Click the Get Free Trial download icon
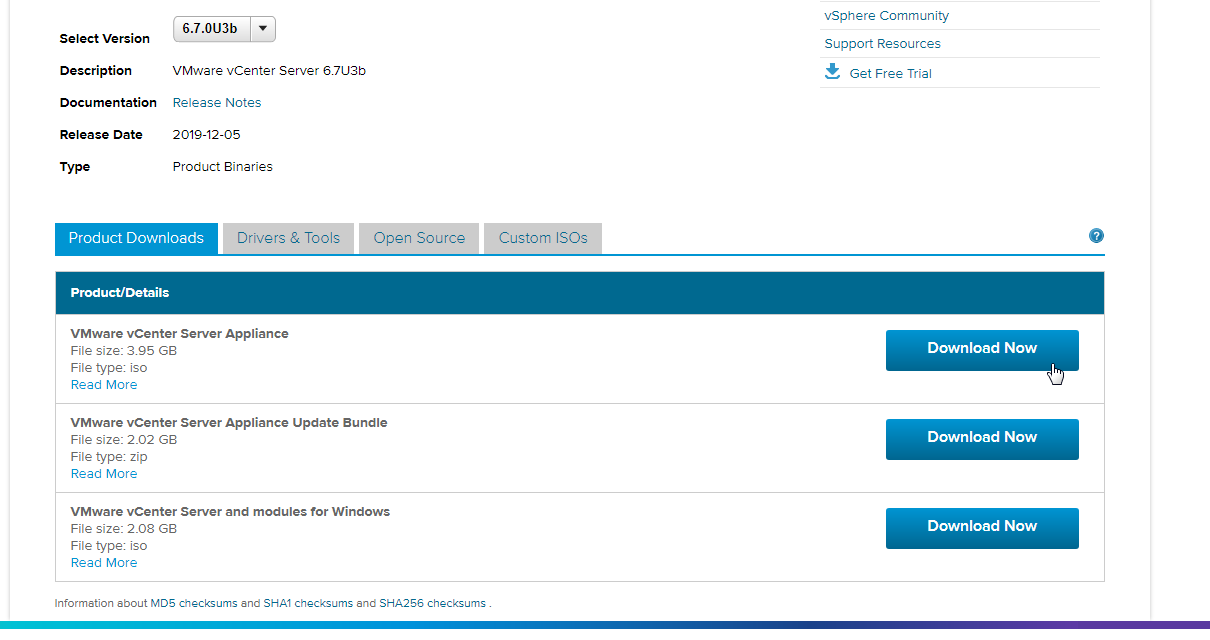This screenshot has height=640, width=1210. click(832, 72)
